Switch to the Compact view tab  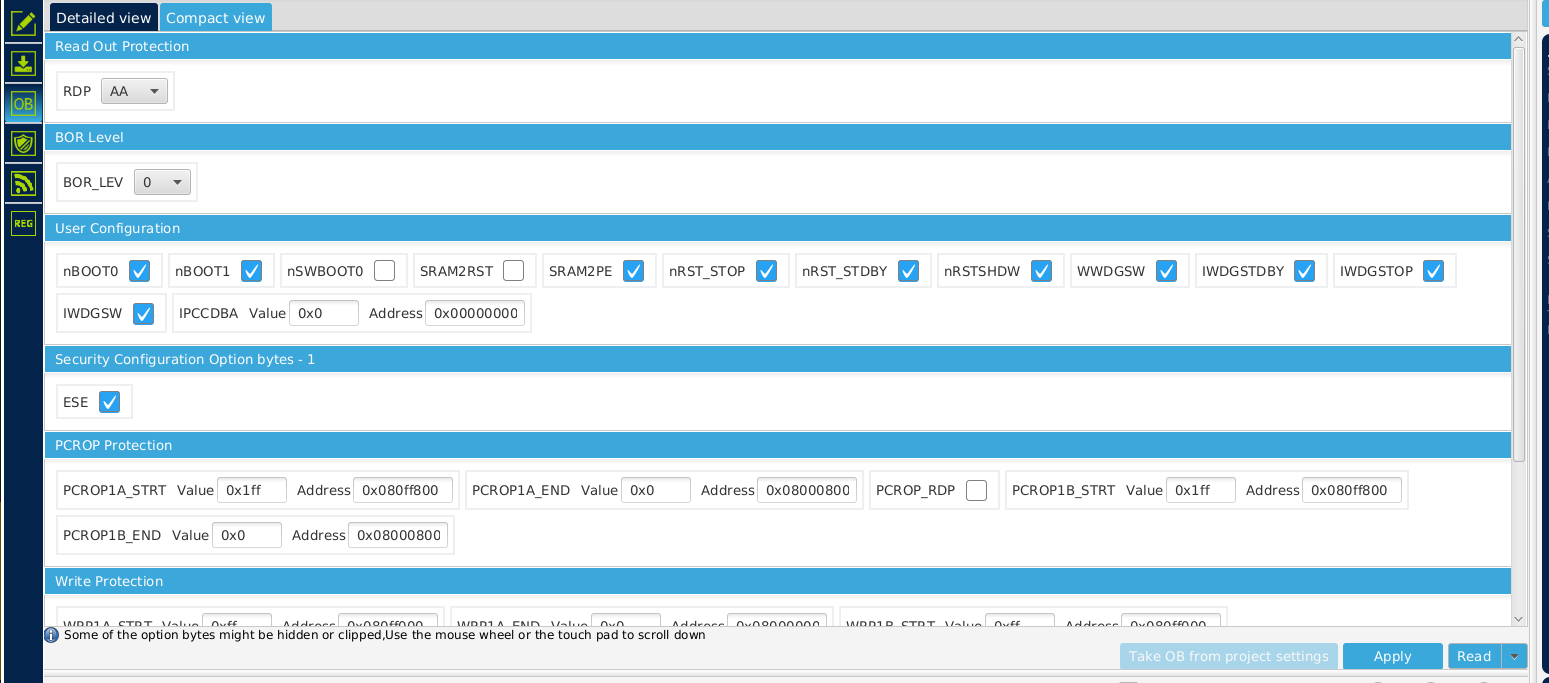215,17
